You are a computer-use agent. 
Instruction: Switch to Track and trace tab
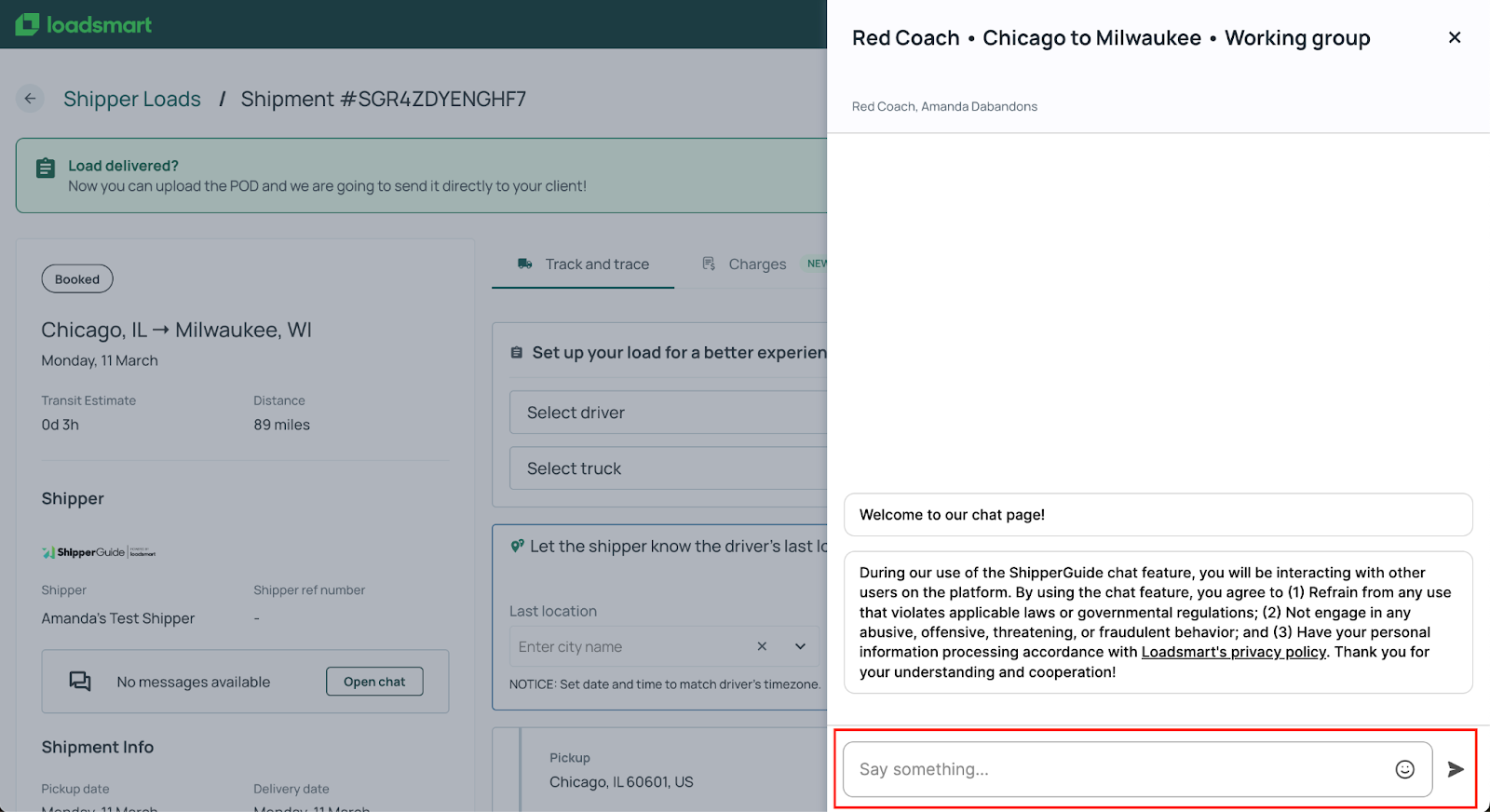point(583,264)
